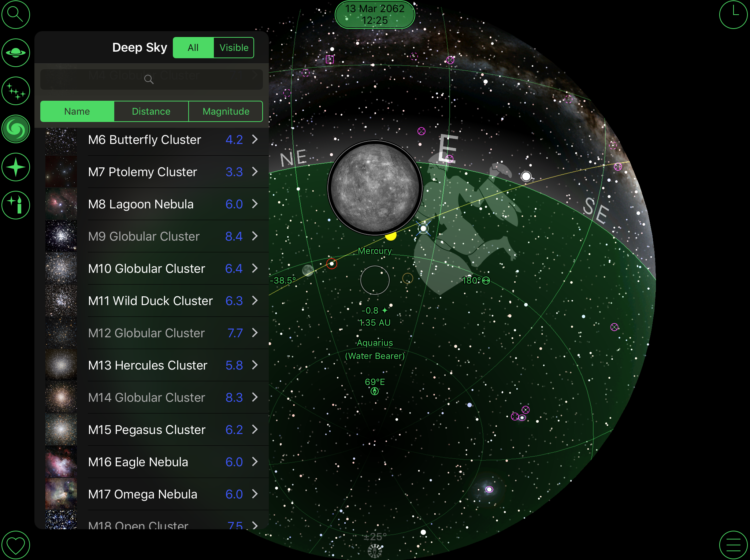Choose 'M16 Eagle Nebula' row text
Screen dimensions: 750x560
(x=138, y=462)
